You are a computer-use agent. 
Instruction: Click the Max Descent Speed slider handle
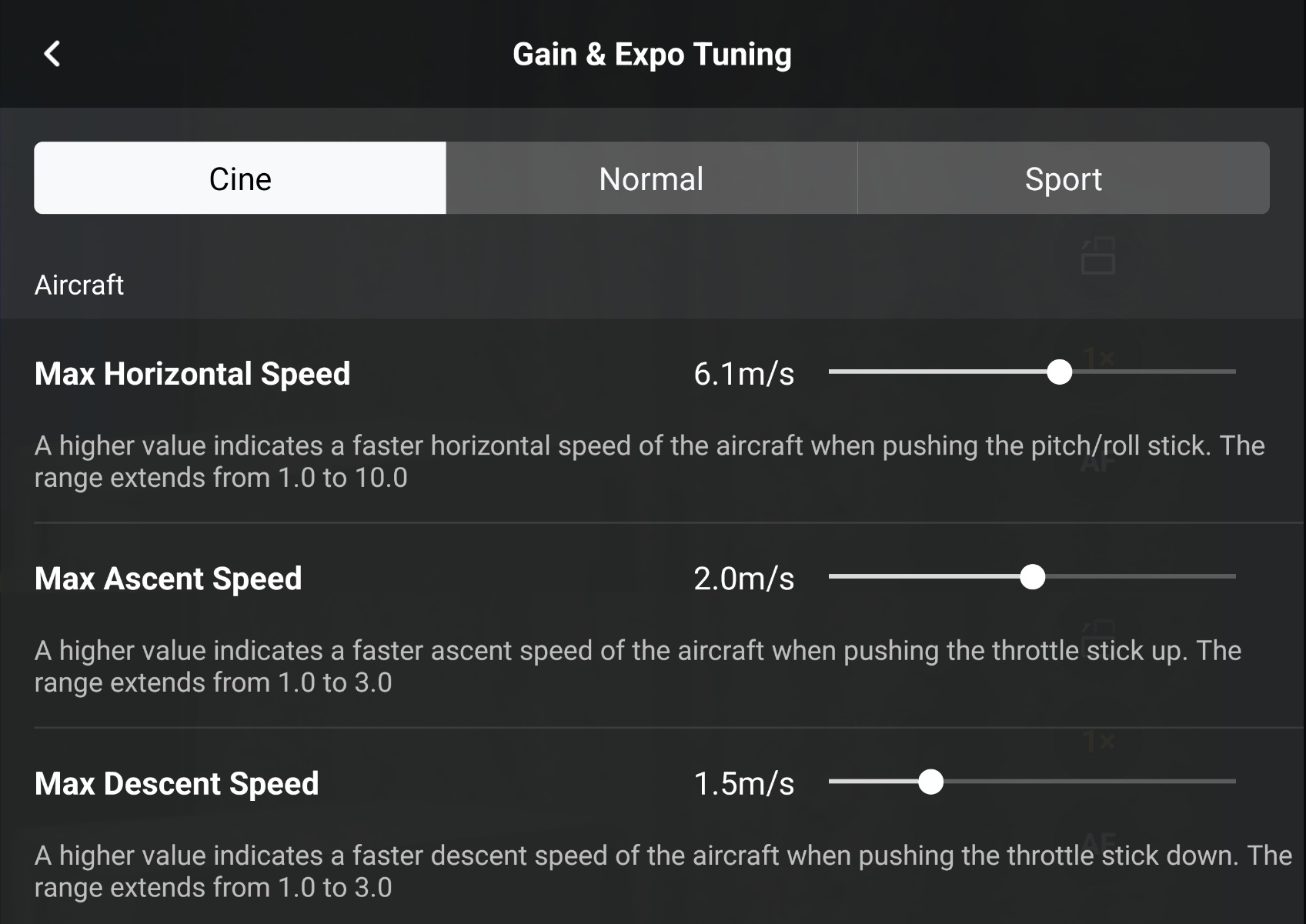(931, 782)
